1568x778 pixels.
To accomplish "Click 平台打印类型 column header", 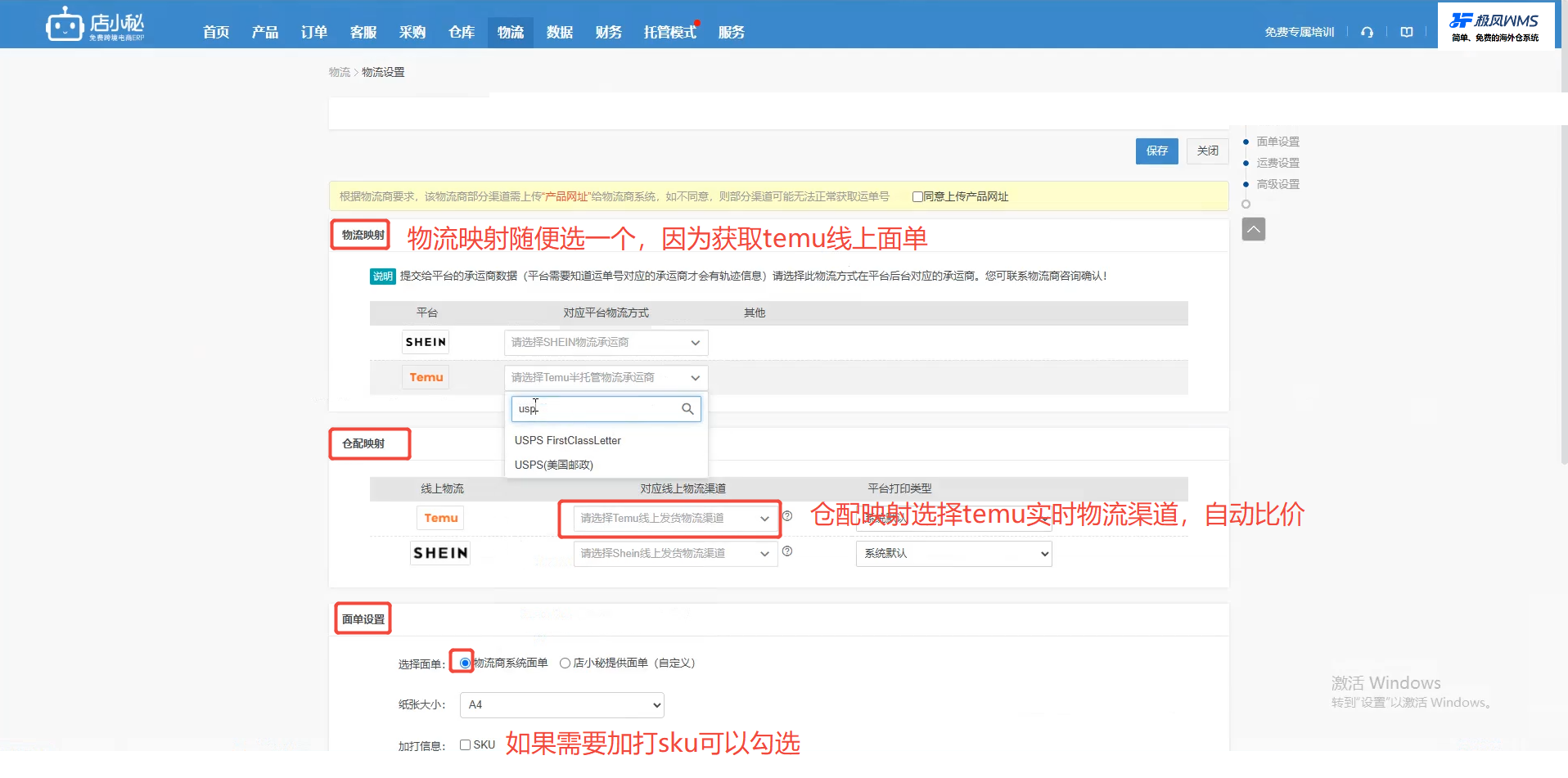I will click(899, 488).
